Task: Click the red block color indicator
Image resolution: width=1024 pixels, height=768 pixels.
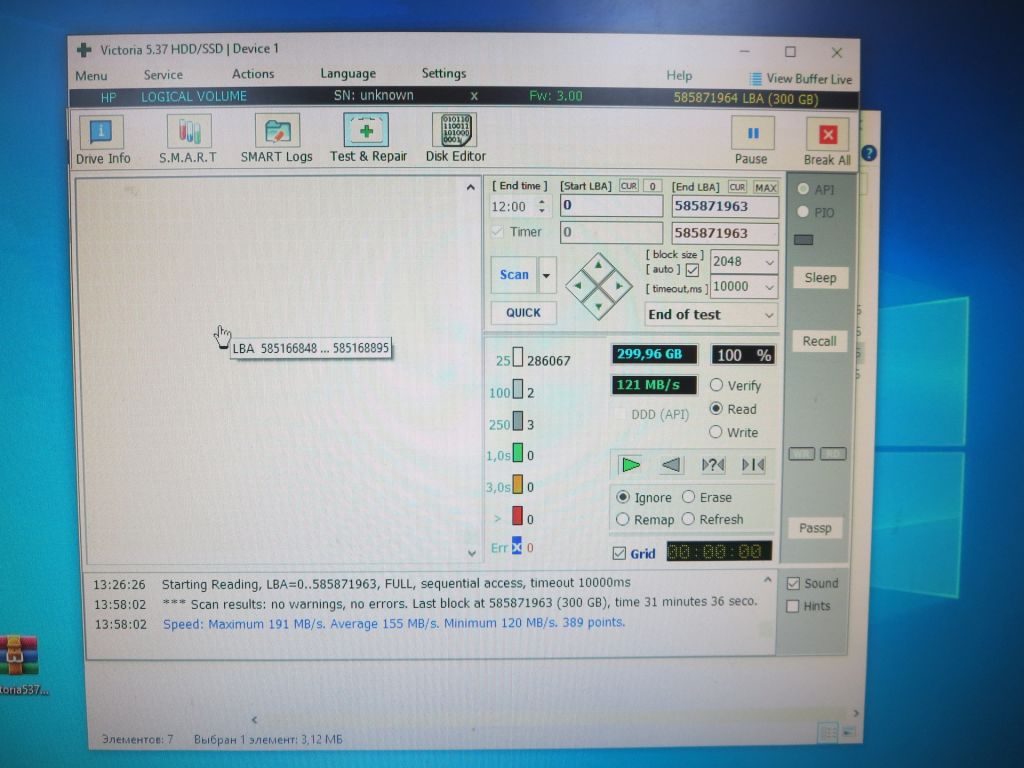Action: click(x=517, y=516)
